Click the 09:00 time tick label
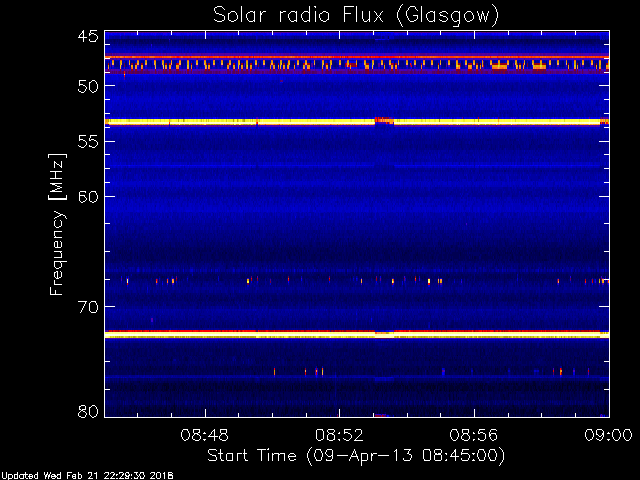 coord(608,435)
